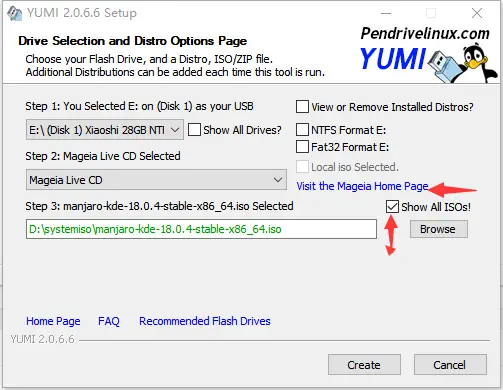Viewport: 503px width, 390px height.
Task: Close the YUMI Setup window
Action: 477,13
